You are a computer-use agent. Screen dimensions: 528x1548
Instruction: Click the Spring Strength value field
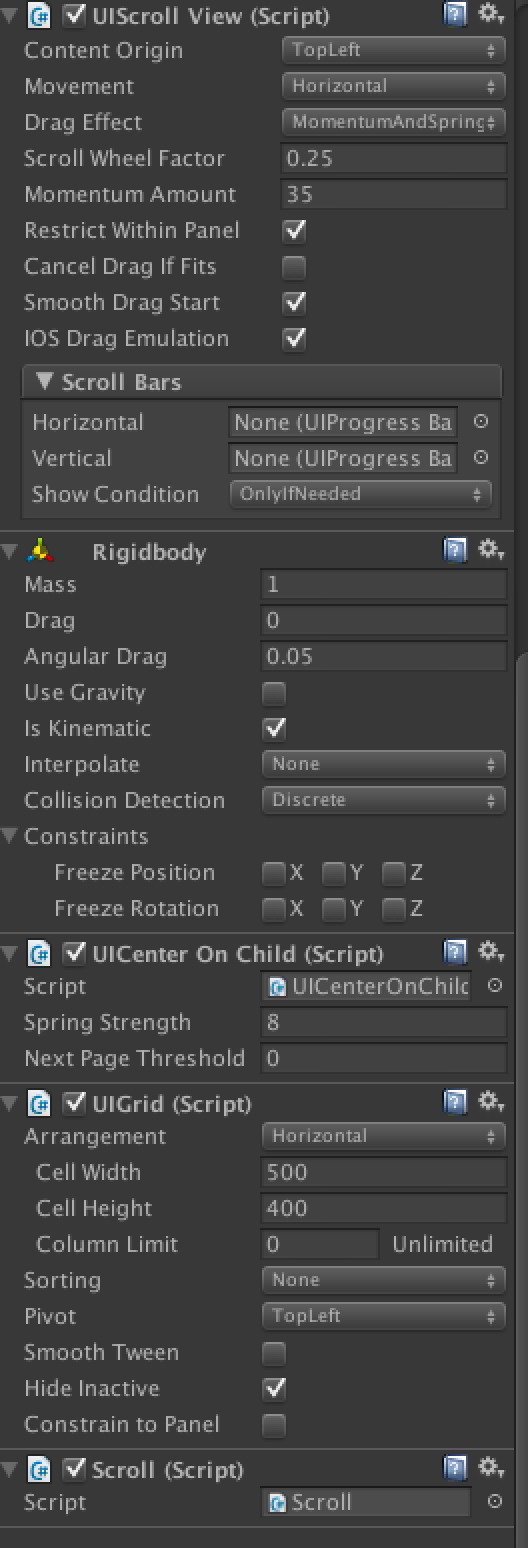pyautogui.click(x=384, y=1022)
